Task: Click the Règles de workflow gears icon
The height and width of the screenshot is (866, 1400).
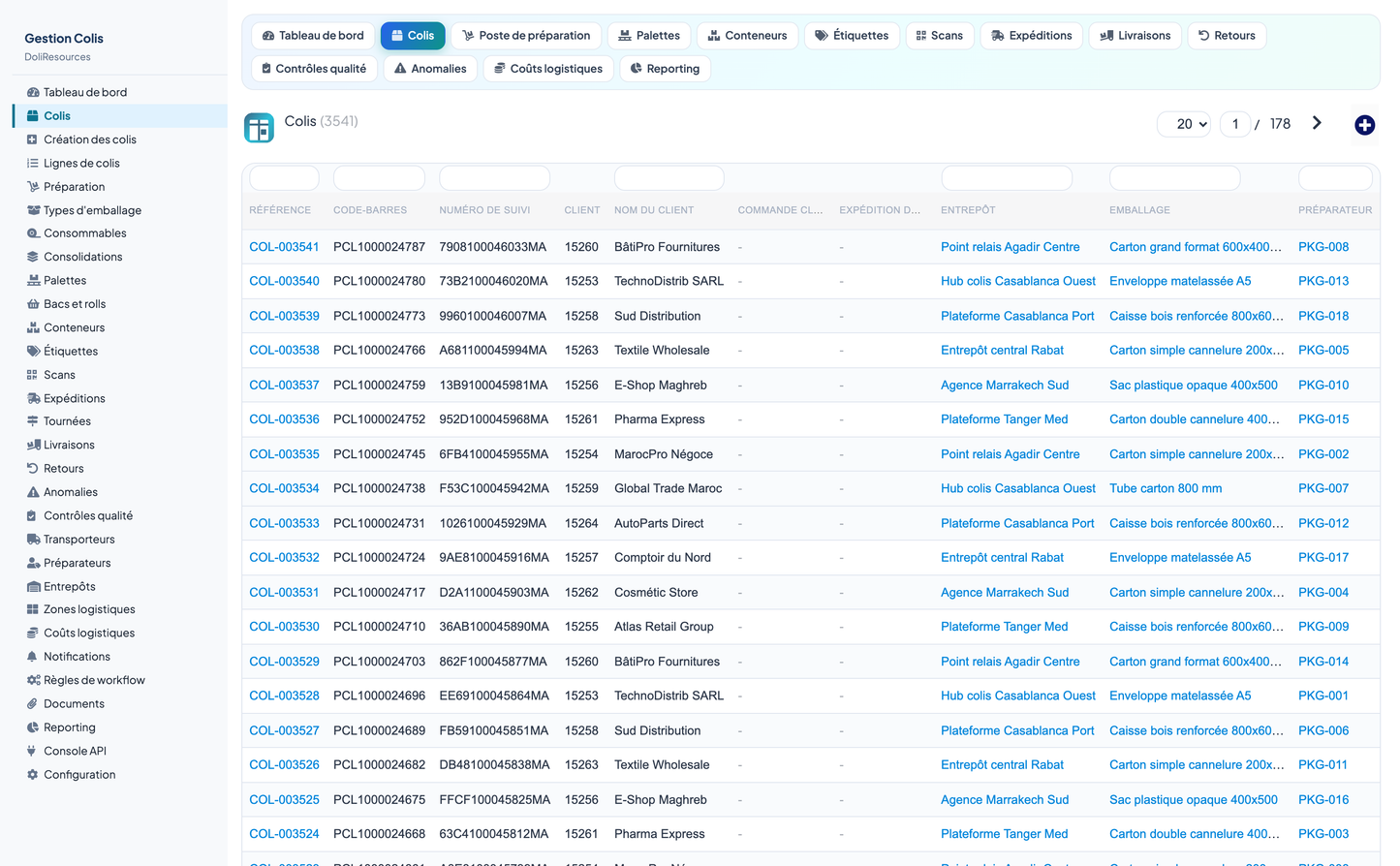Action: tap(33, 680)
